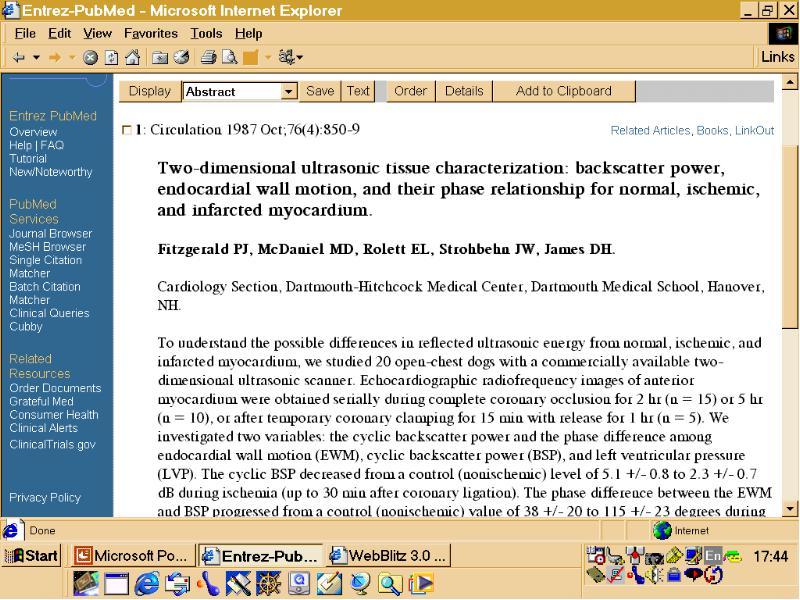Image resolution: width=800 pixels, height=600 pixels.
Task: Click the Text button
Action: pos(358,91)
